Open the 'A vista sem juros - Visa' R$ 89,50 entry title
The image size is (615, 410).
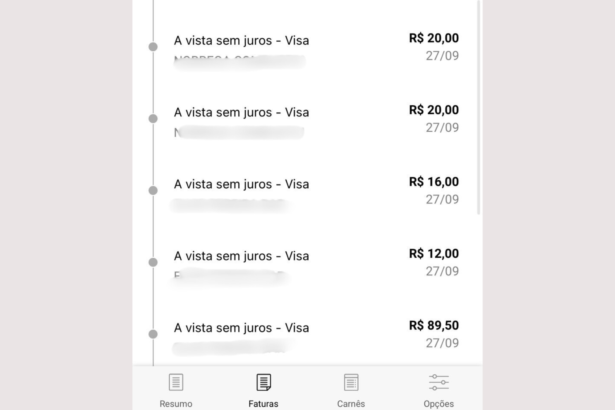click(x=242, y=328)
